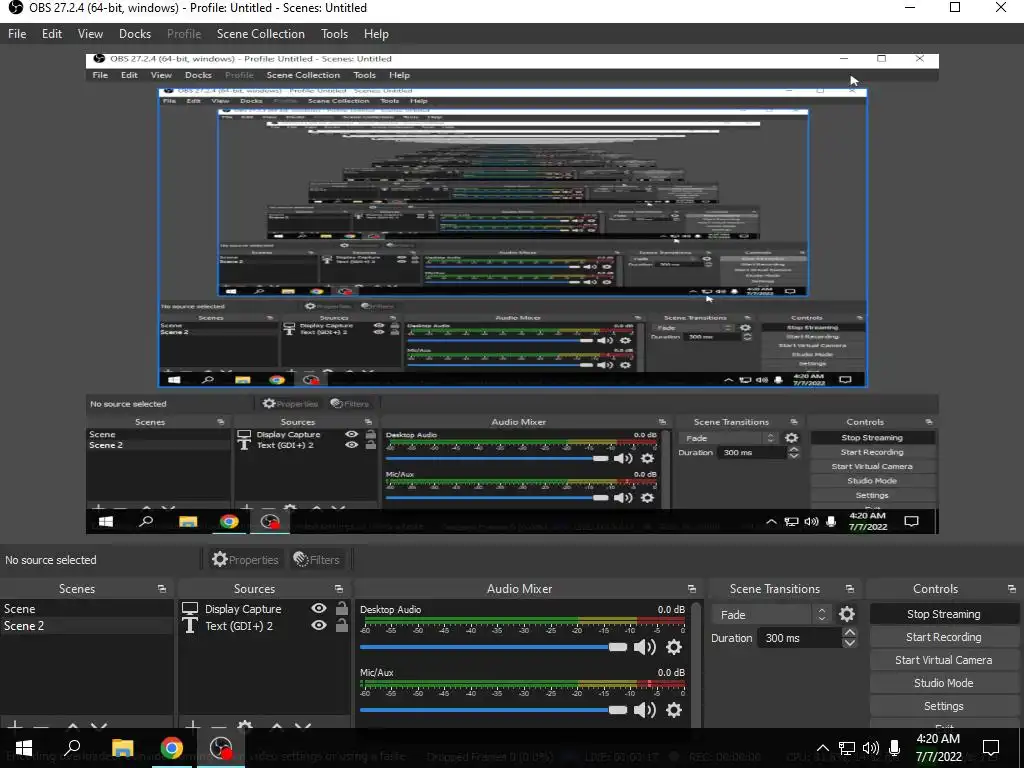This screenshot has height=768, width=1024.
Task: Open Windows taskbar search
Action: point(72,748)
